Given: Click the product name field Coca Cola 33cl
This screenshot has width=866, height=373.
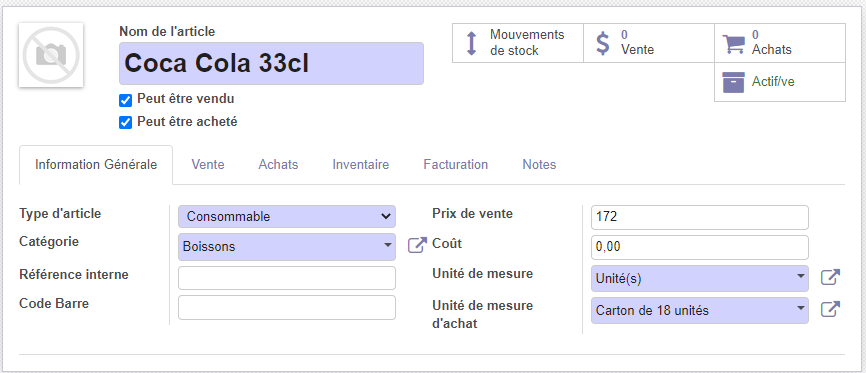Looking at the screenshot, I should click(271, 64).
